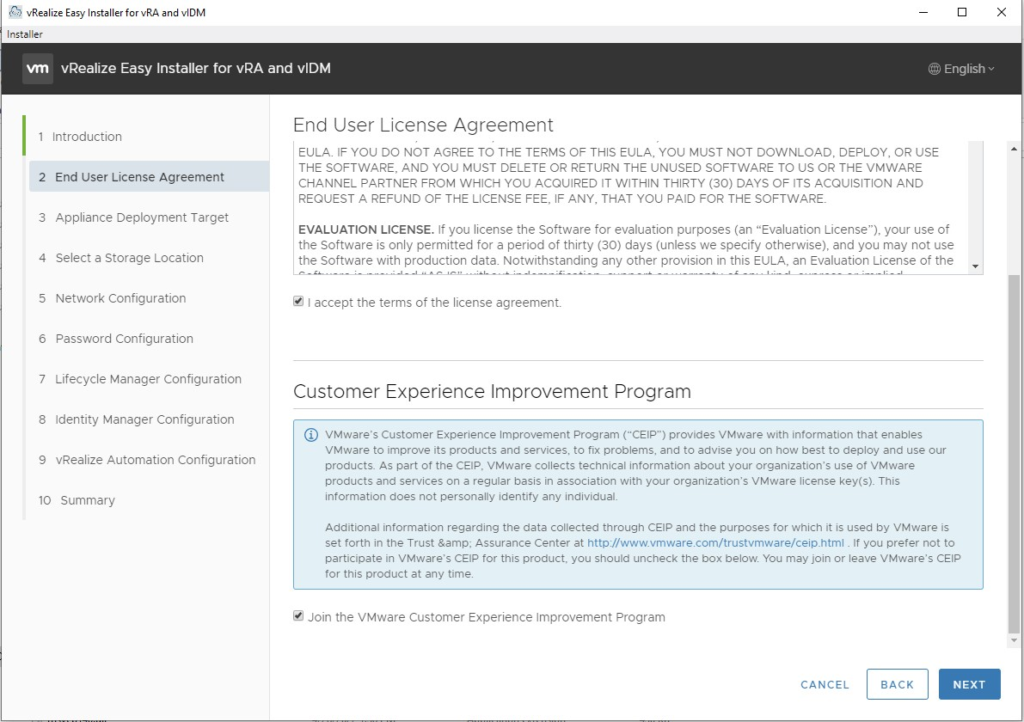Click the 'EVALUATION LICENSE.' bold text

(366, 230)
